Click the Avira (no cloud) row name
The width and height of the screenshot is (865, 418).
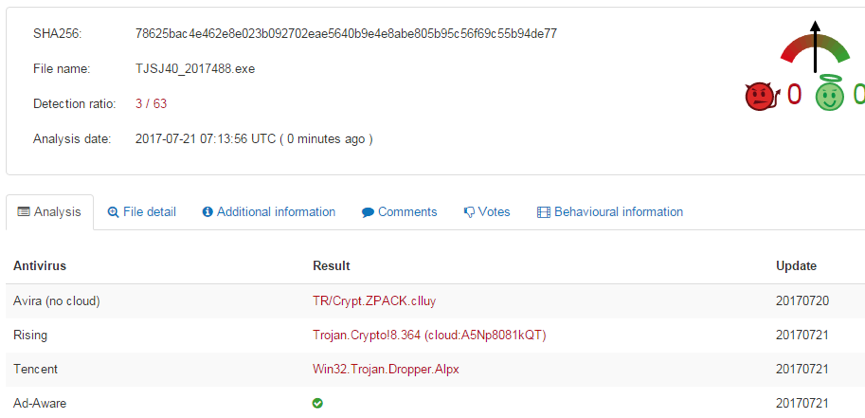click(57, 301)
